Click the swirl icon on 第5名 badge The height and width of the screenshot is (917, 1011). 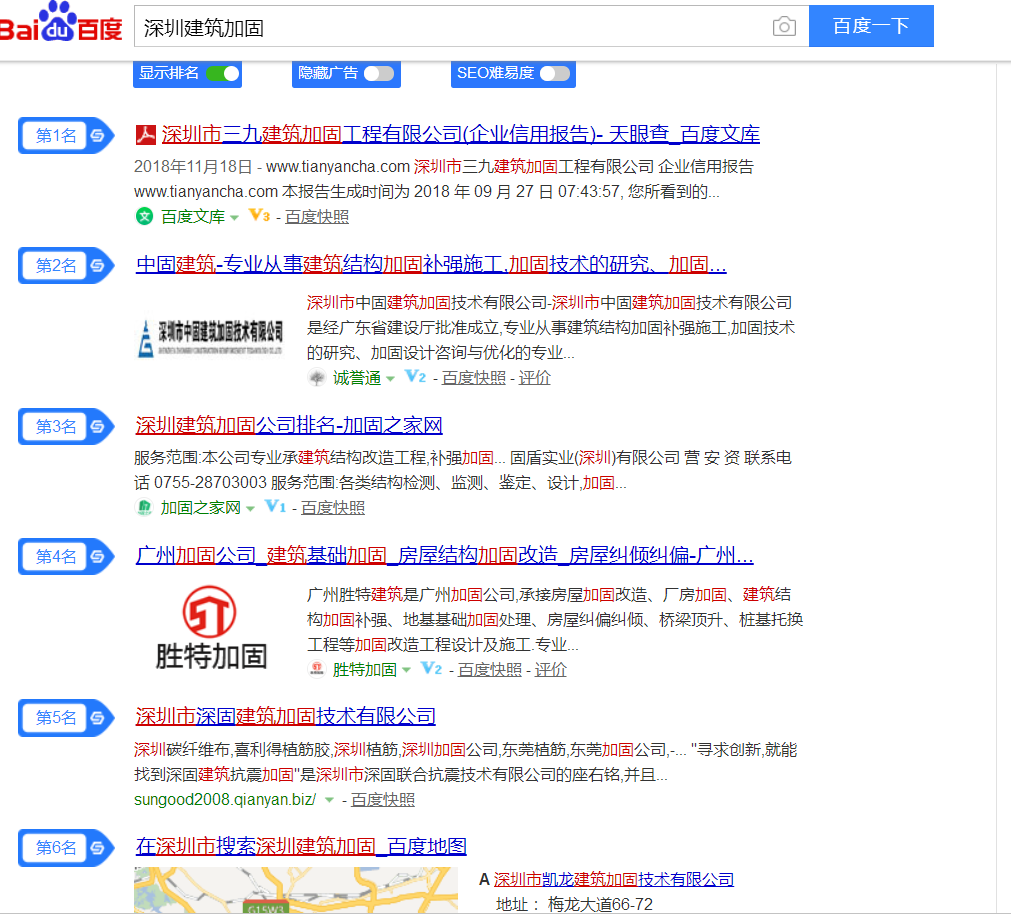[x=97, y=717]
